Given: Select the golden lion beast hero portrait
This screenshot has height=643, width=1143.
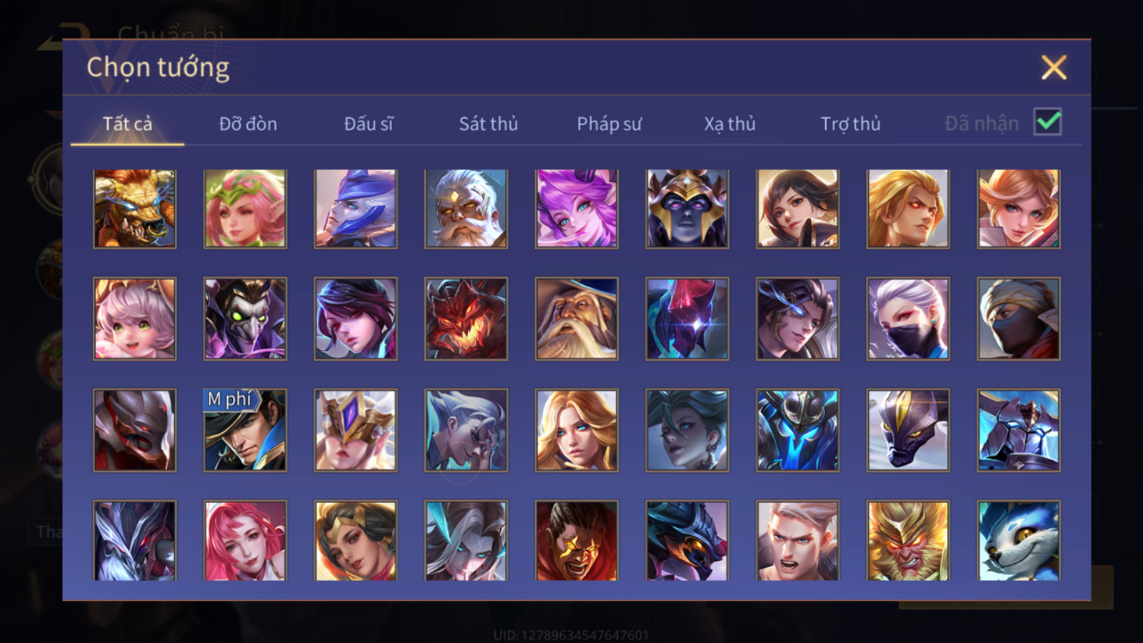Looking at the screenshot, I should tap(135, 209).
